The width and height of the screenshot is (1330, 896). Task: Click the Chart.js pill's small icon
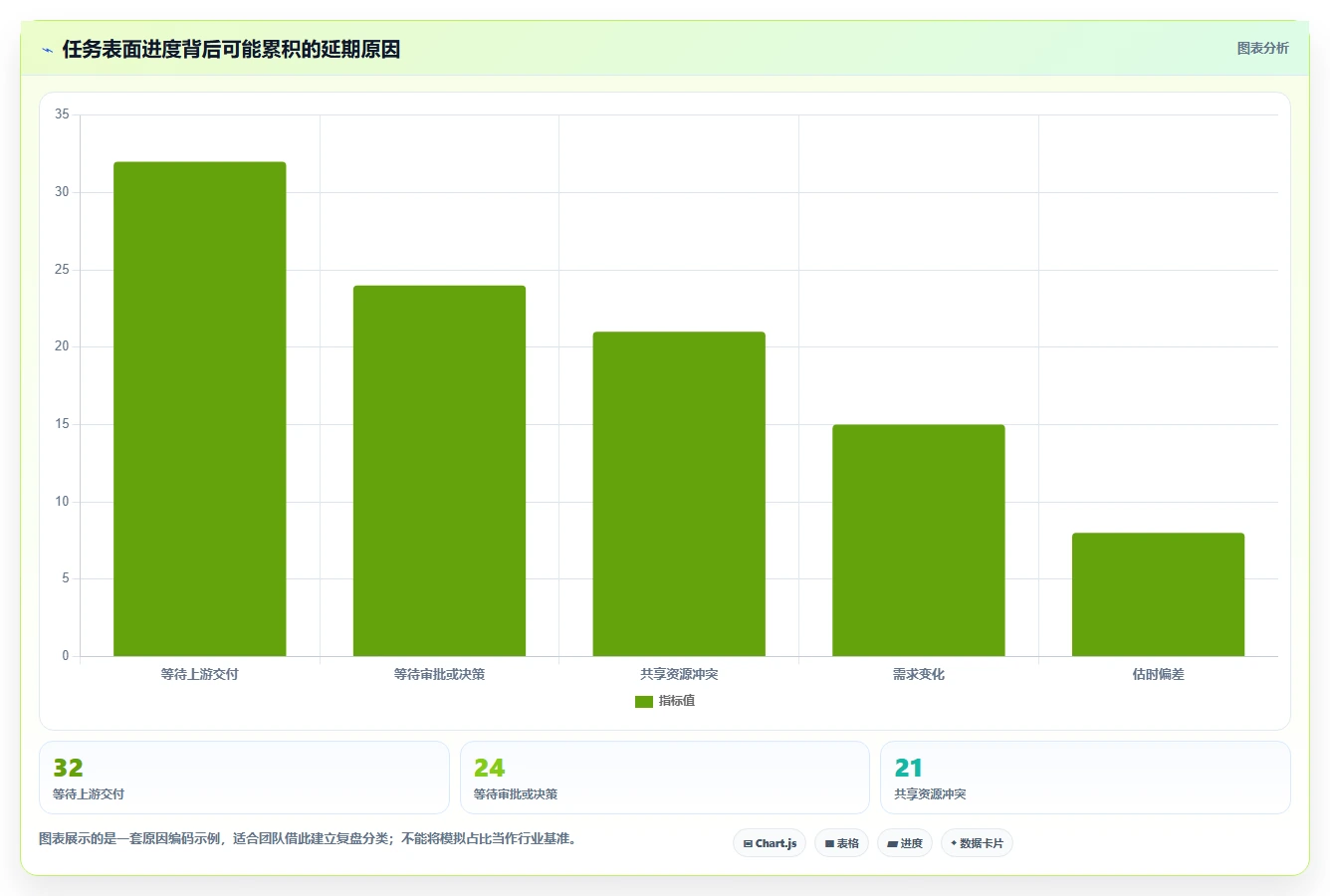click(x=748, y=843)
